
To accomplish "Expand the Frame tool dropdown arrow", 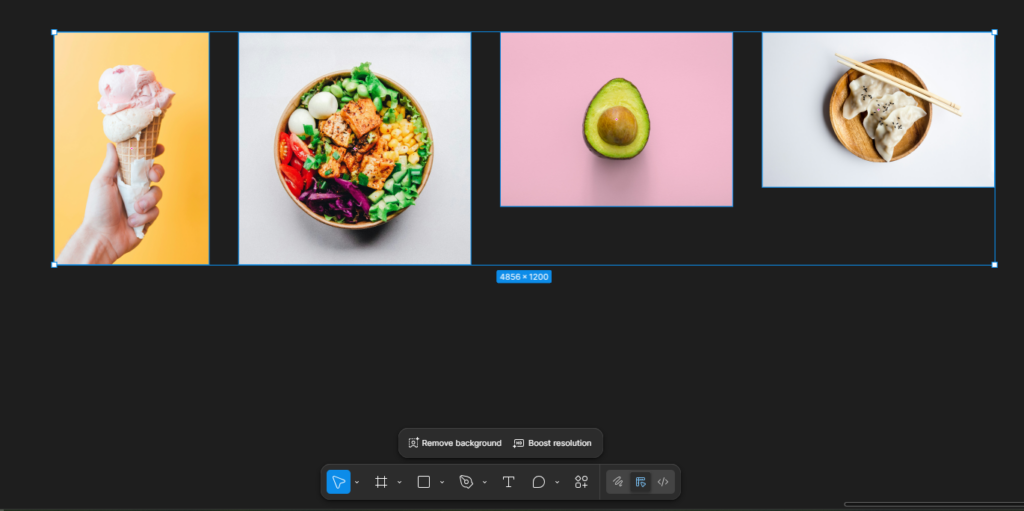I will tap(400, 482).
